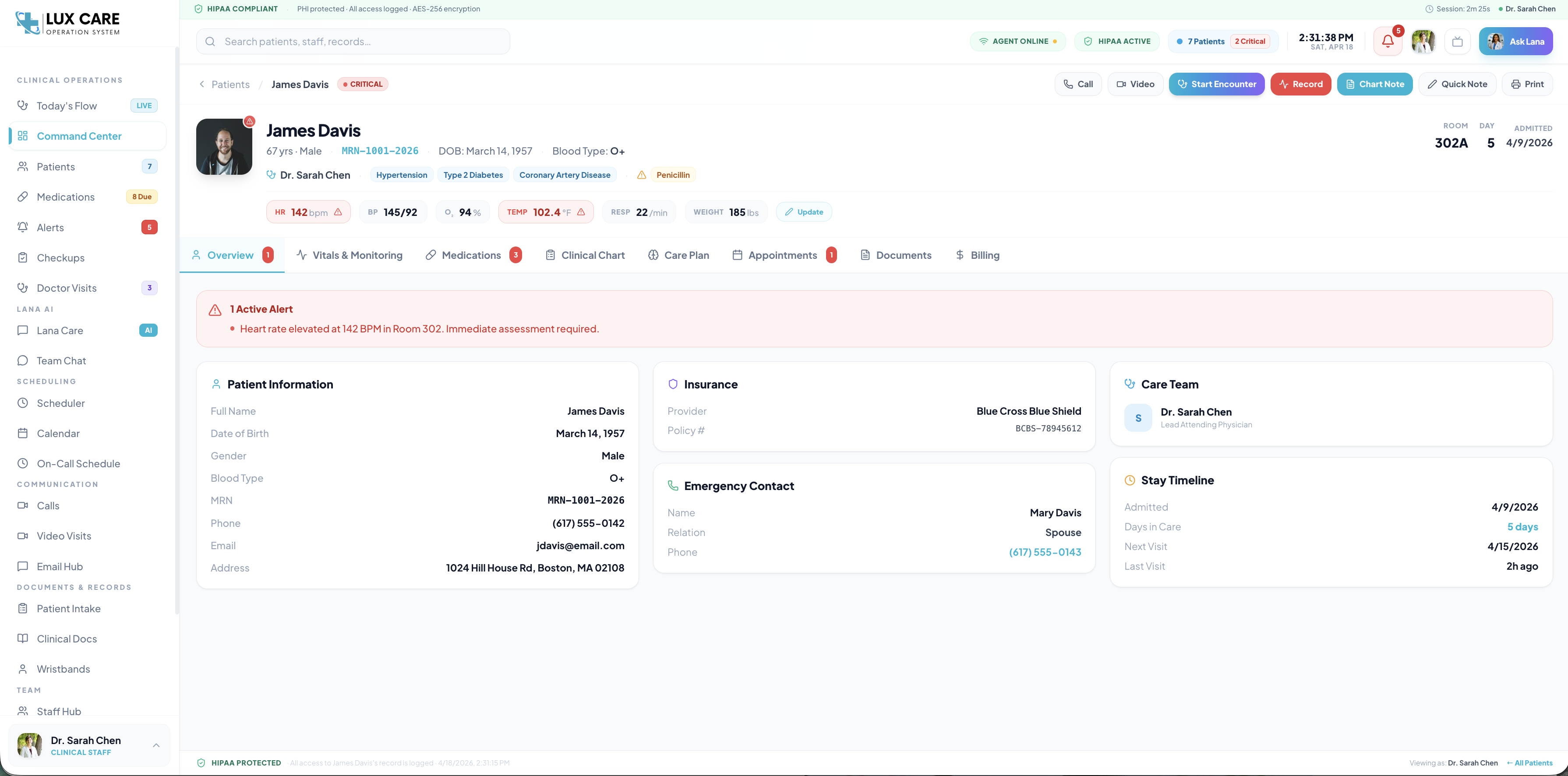This screenshot has width=1568, height=776.
Task: Switch to the Clinical Chart tab
Action: [x=585, y=255]
